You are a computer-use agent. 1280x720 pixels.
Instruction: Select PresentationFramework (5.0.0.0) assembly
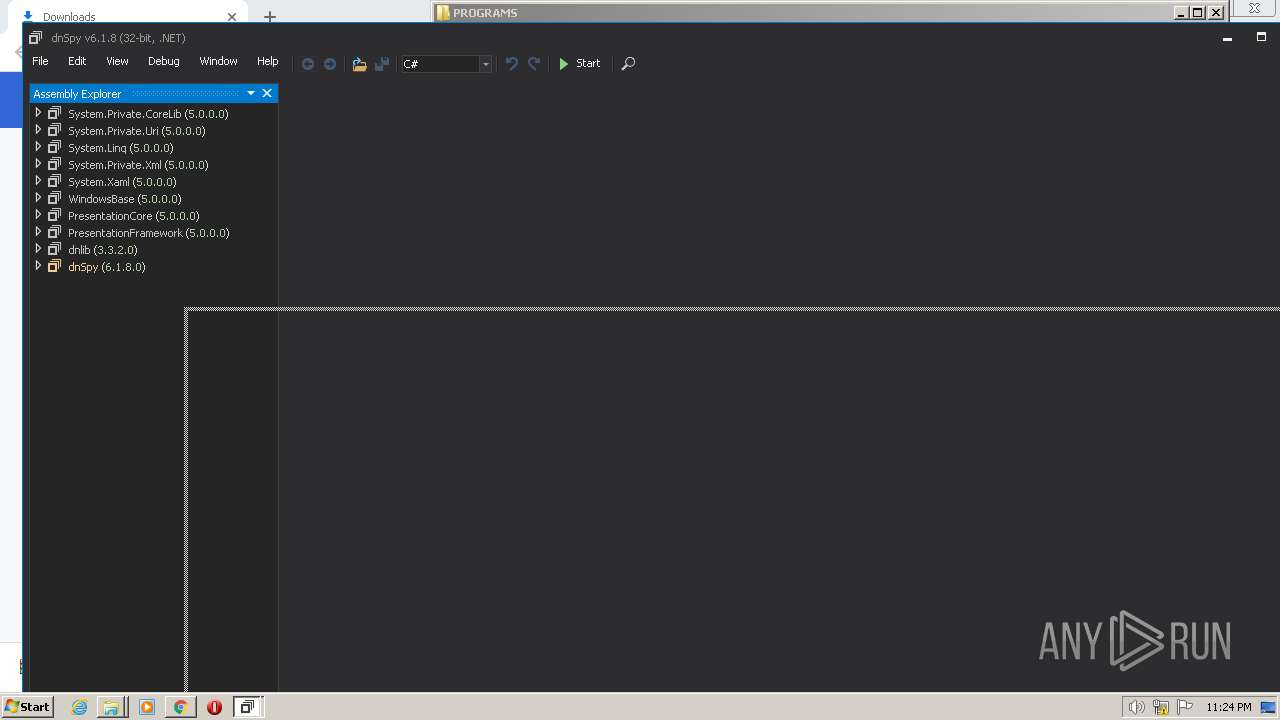click(148, 233)
